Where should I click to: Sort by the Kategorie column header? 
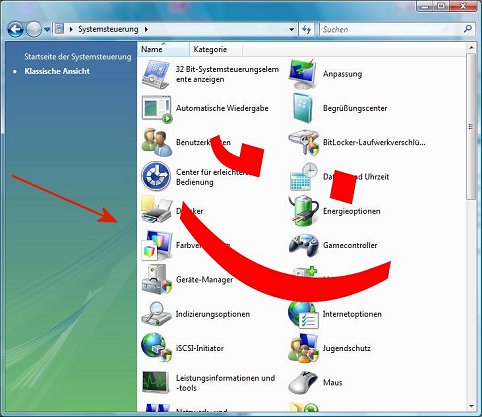216,49
